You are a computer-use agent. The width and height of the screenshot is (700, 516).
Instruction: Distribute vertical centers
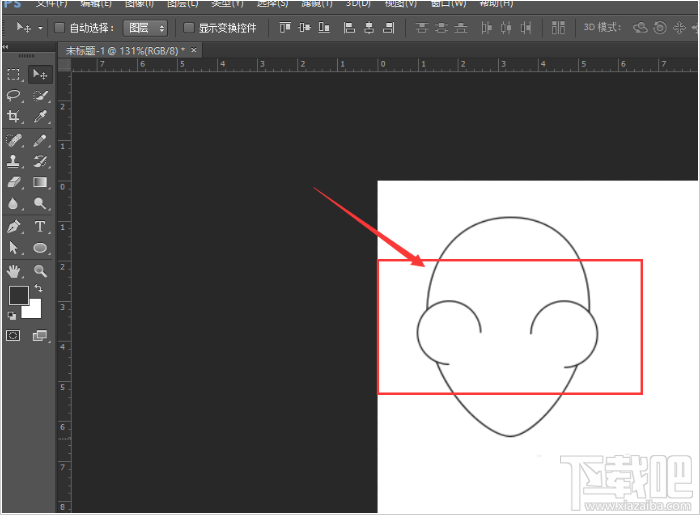coord(441,28)
